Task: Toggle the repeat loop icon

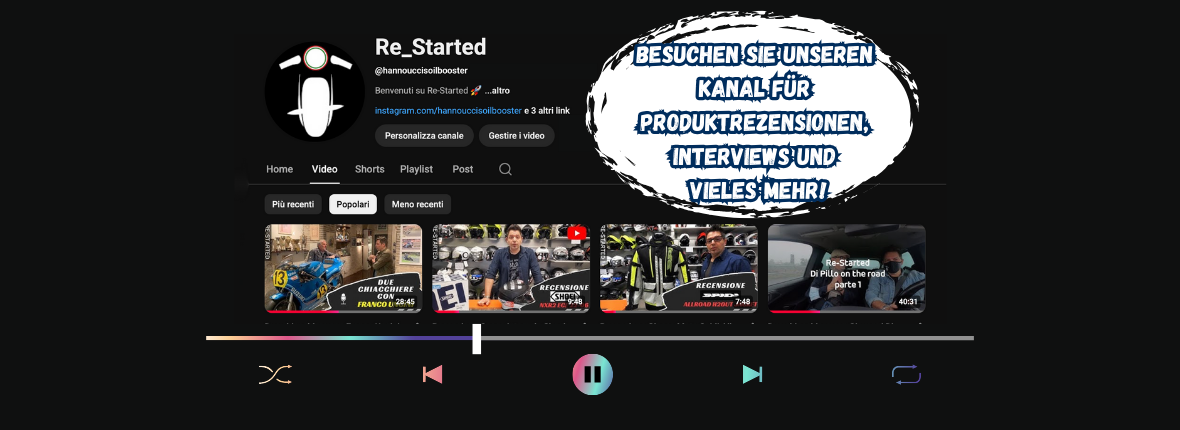Action: tap(906, 375)
